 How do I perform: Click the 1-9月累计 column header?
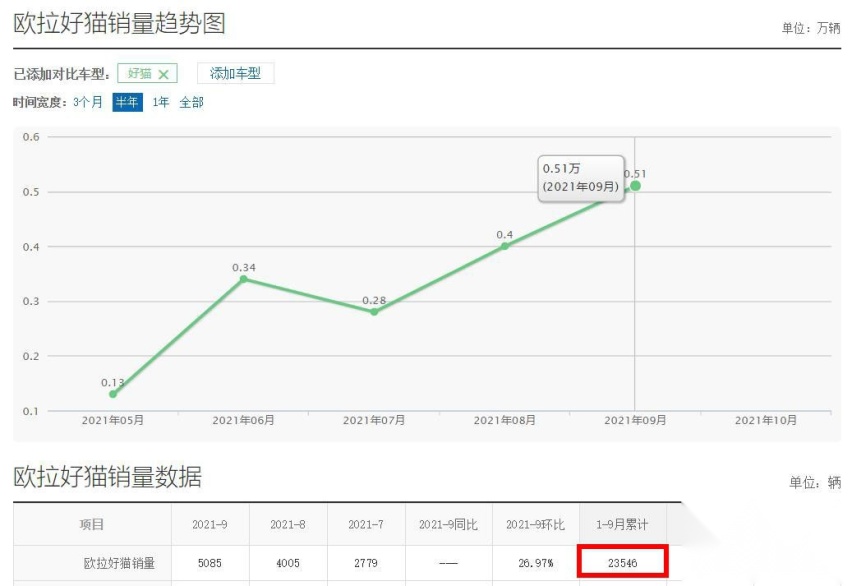click(x=622, y=525)
